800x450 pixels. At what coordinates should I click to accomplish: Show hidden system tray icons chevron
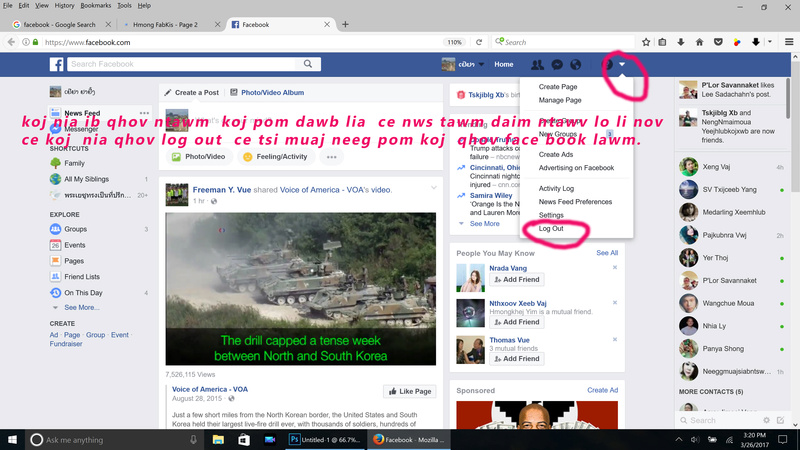pos(679,440)
